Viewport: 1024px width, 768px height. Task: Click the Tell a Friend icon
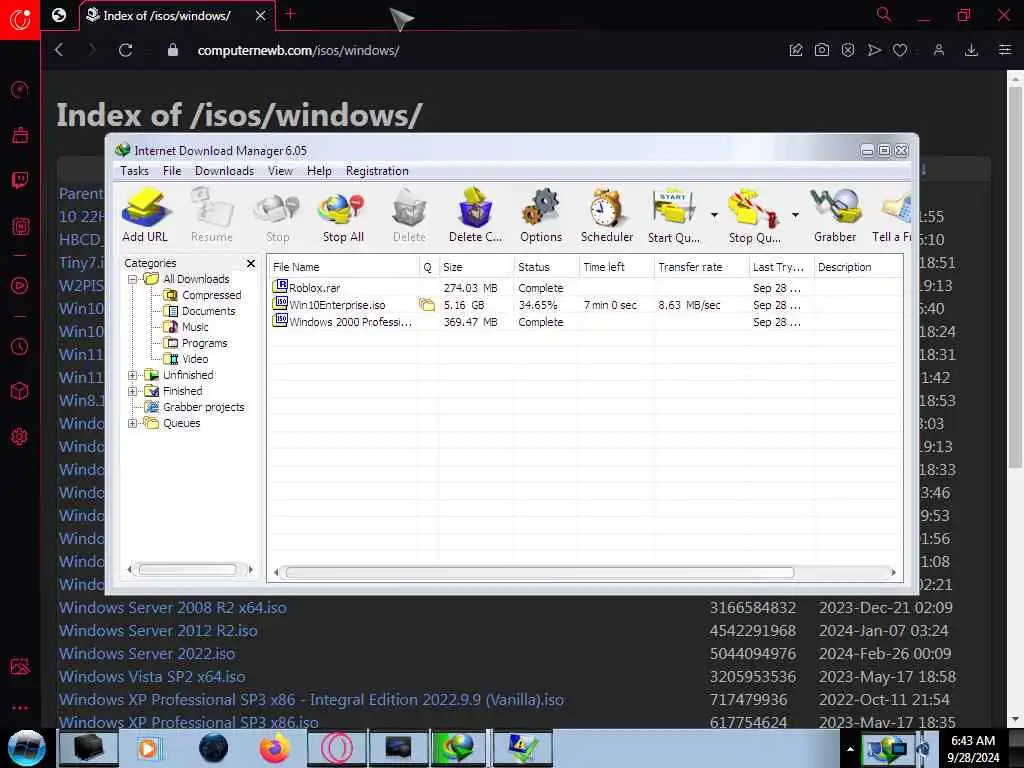[892, 216]
